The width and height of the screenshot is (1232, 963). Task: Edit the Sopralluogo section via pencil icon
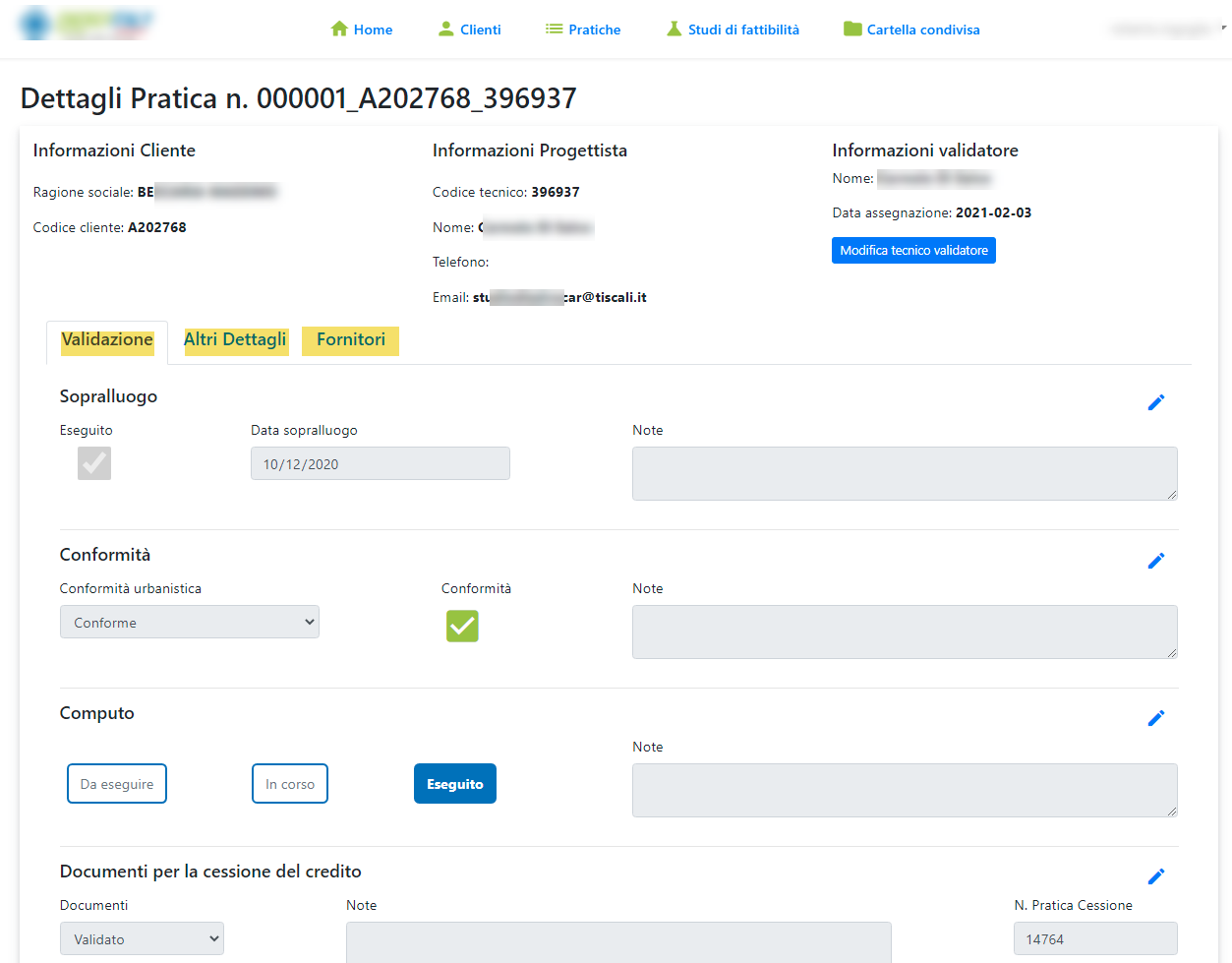click(1156, 402)
